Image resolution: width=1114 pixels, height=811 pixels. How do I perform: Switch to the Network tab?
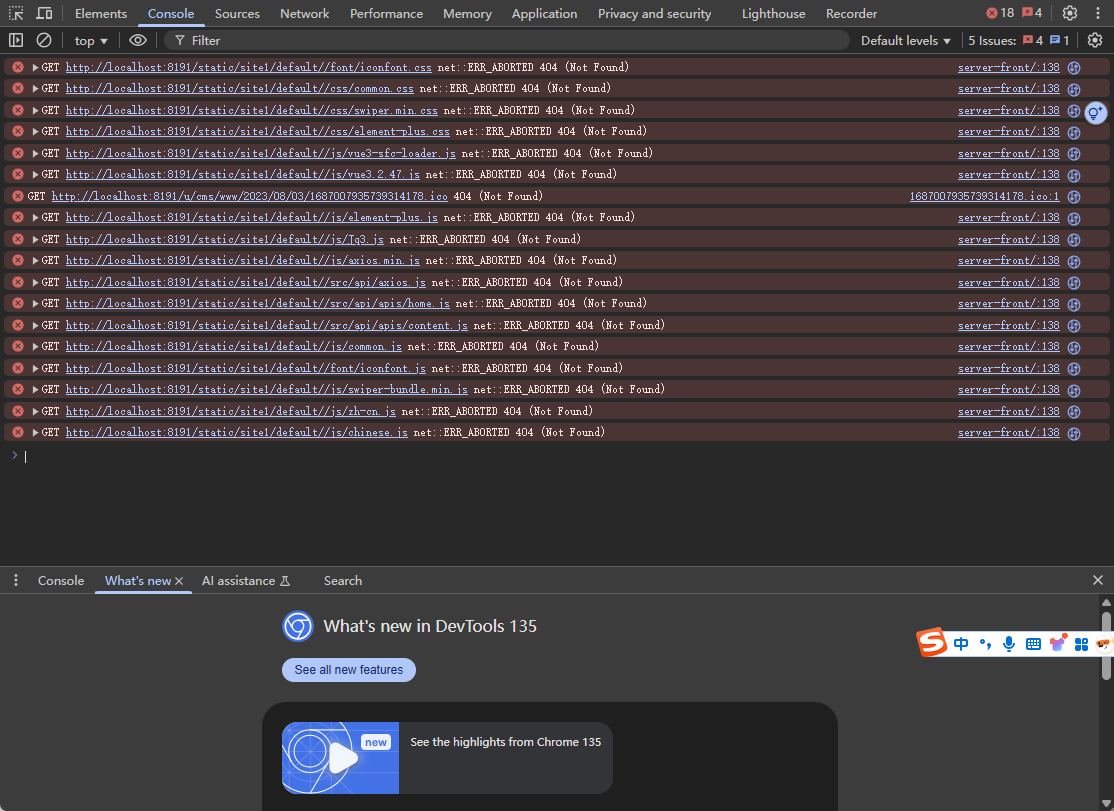[x=304, y=13]
